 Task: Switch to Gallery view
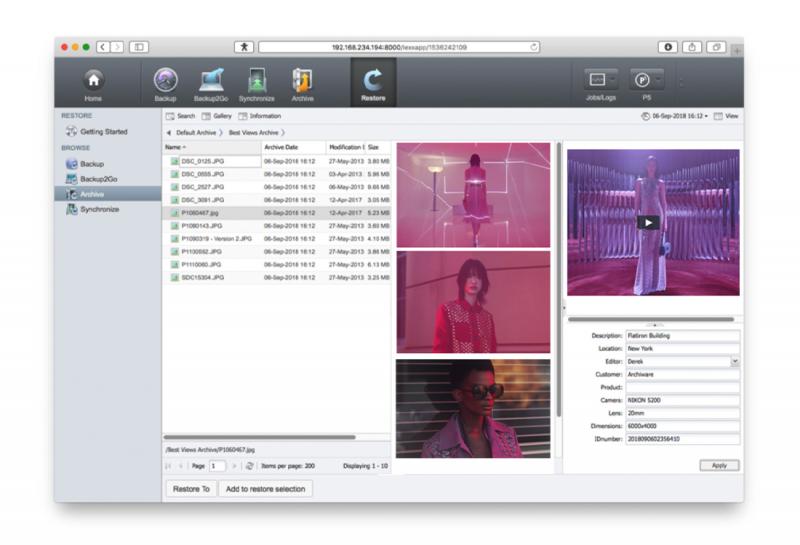[x=217, y=116]
